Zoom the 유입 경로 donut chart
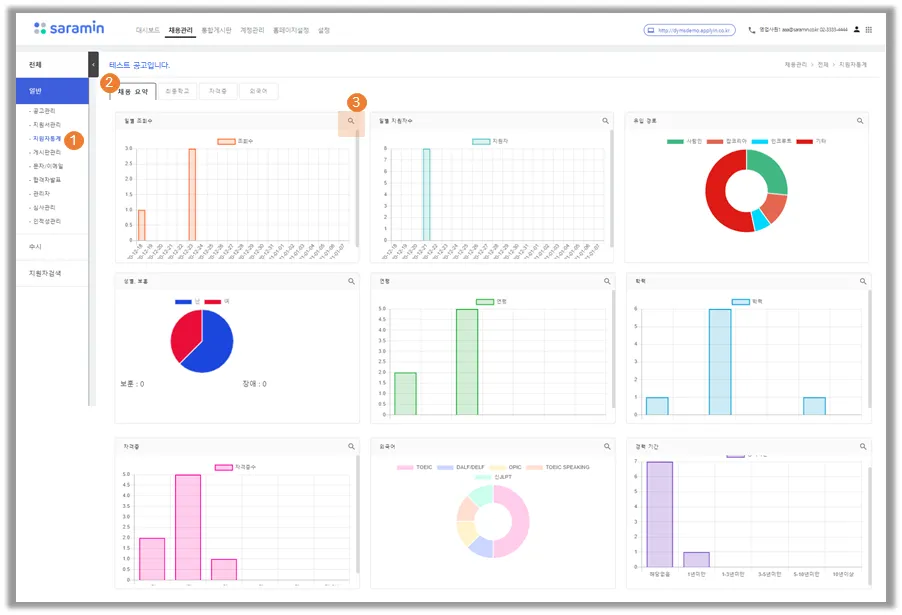Image resolution: width=902 pixels, height=615 pixels. coord(859,121)
